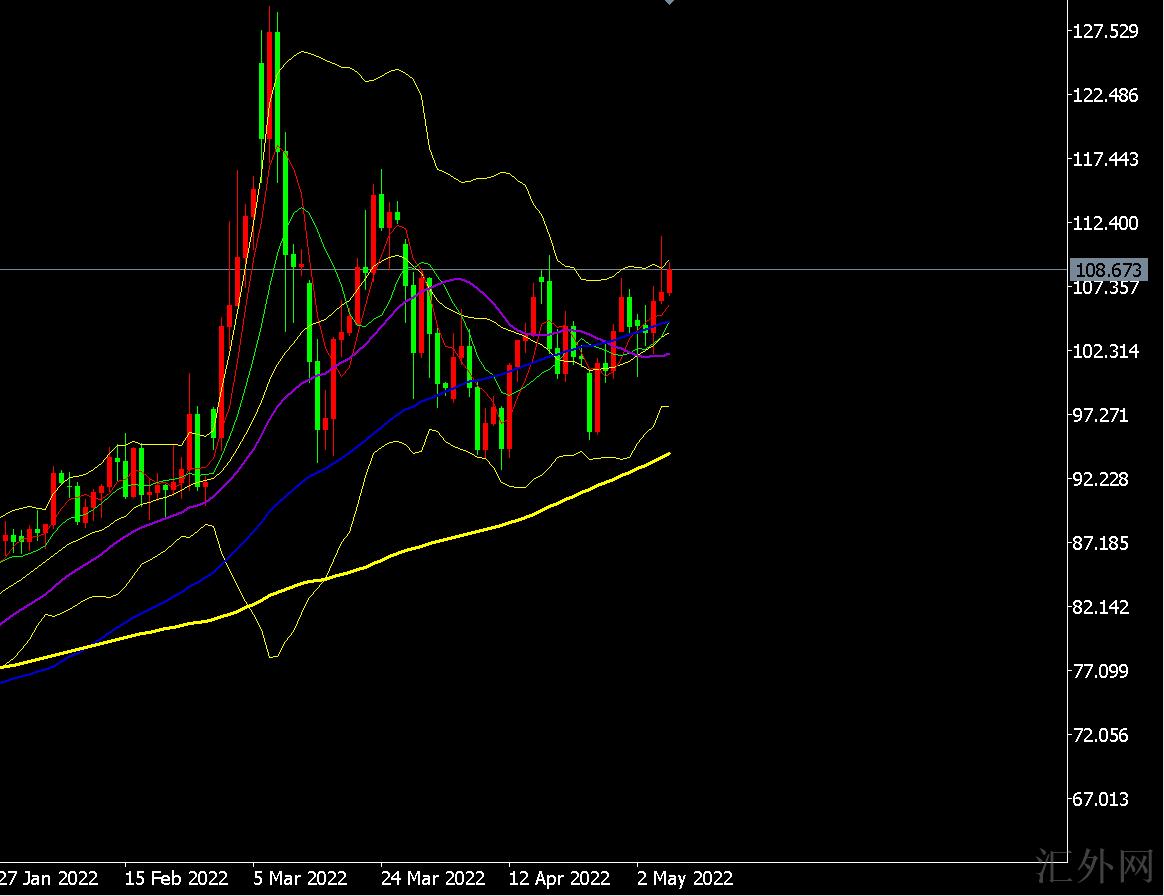Click the 117.443 price axis label

1105,160
